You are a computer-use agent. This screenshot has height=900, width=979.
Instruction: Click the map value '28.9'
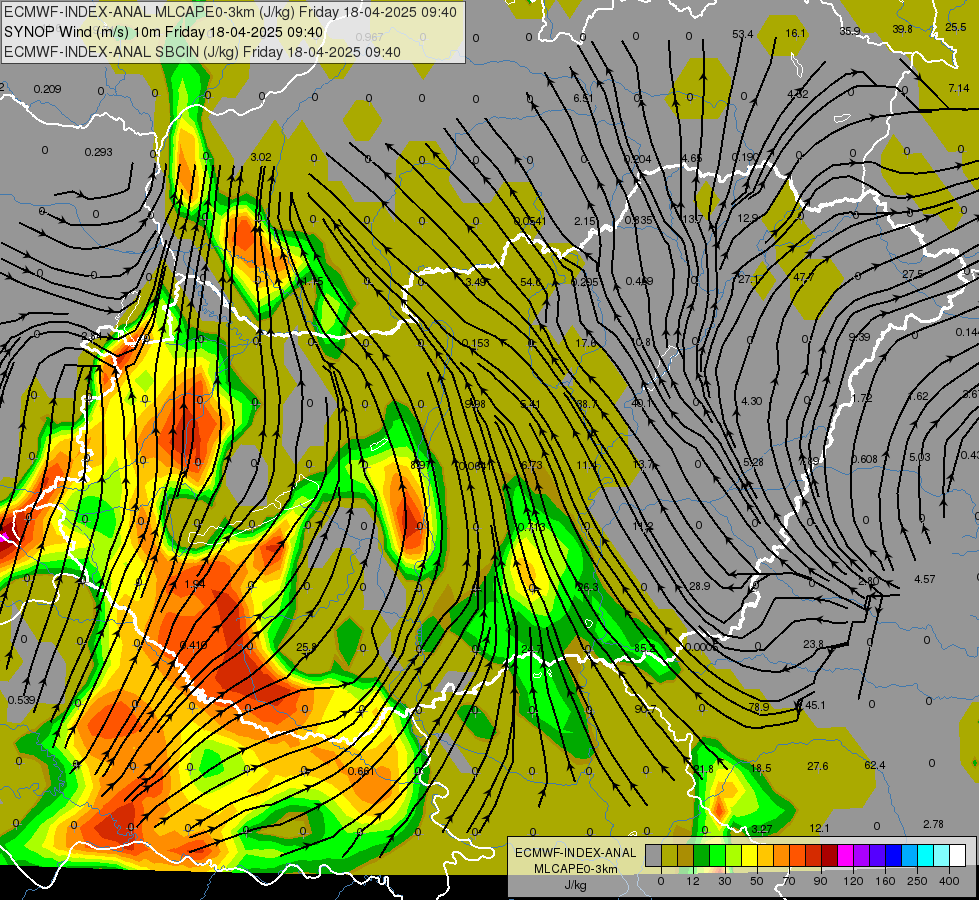point(700,586)
